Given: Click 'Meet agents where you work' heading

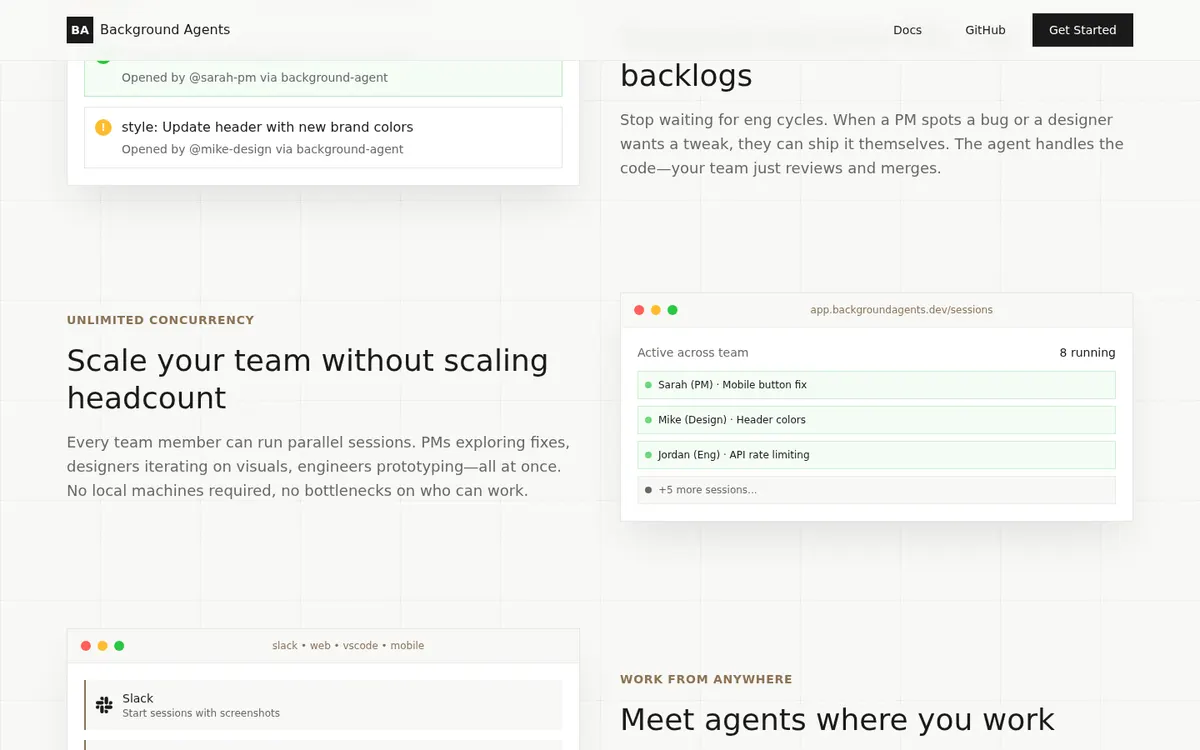Looking at the screenshot, I should pyautogui.click(x=837, y=719).
